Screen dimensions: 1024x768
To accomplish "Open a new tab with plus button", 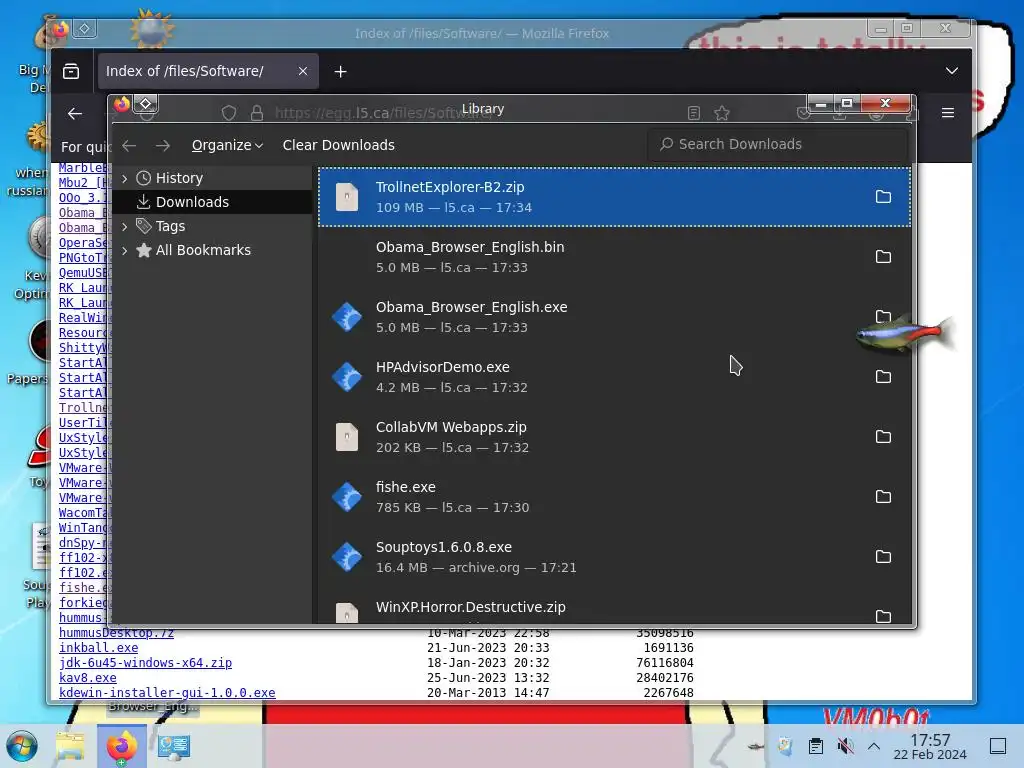I will (340, 71).
